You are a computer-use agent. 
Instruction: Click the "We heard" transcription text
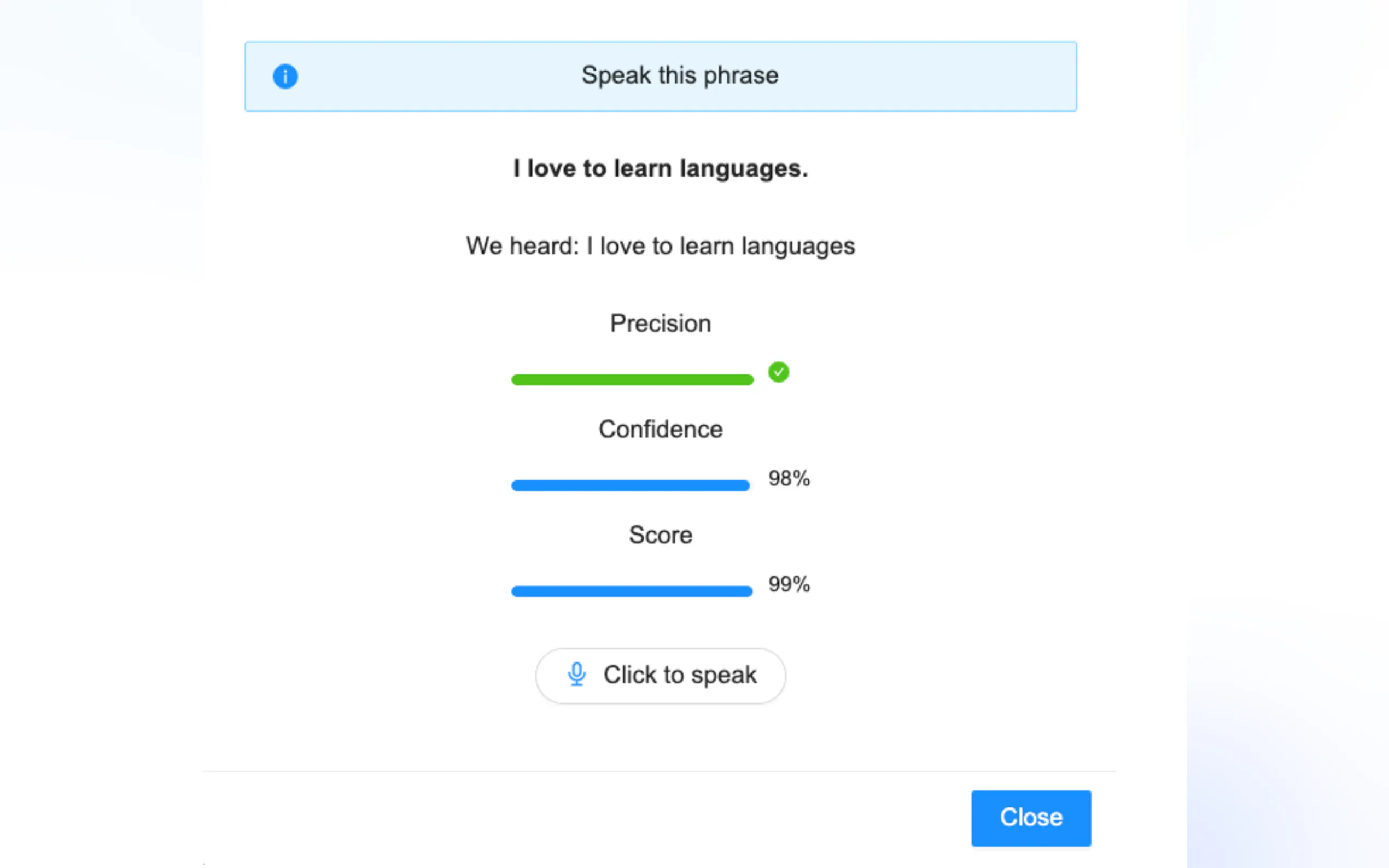661,247
